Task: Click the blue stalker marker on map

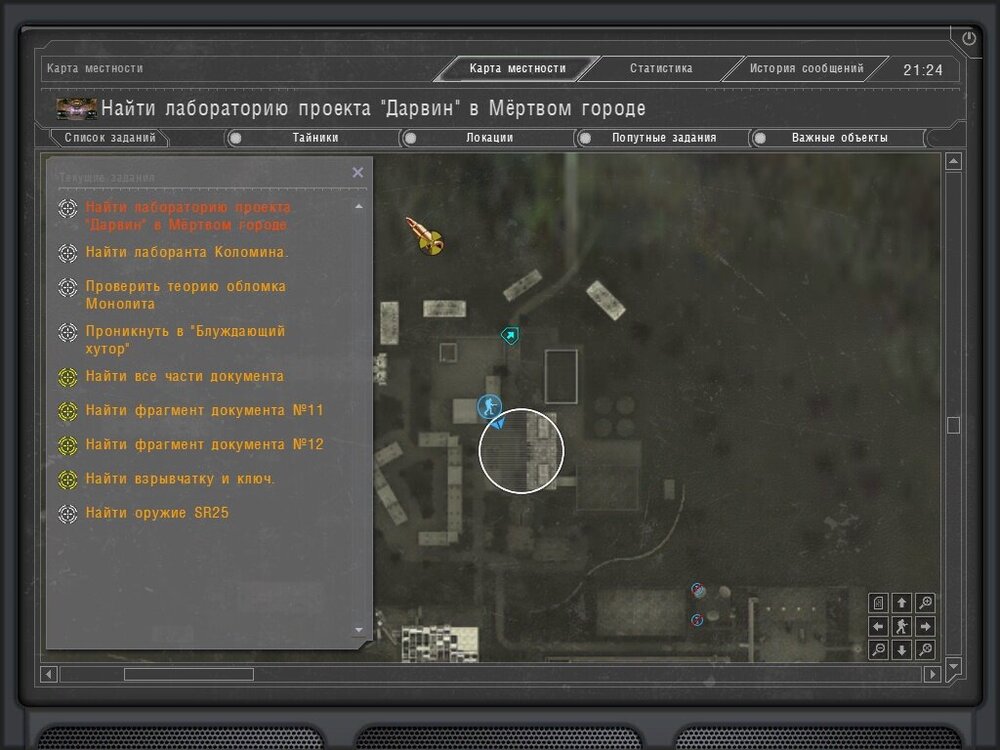Action: point(489,406)
